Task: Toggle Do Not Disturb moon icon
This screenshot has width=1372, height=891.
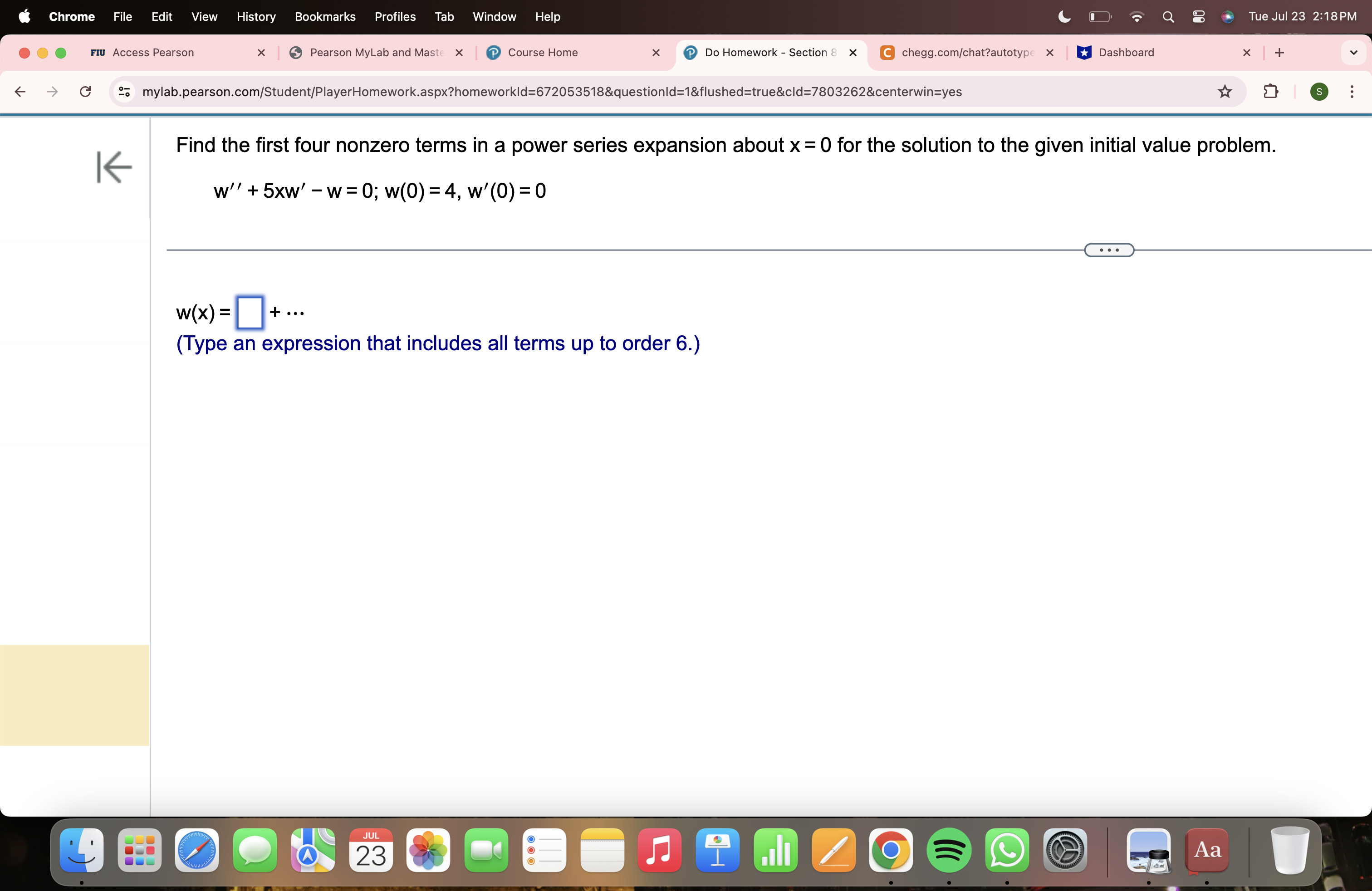Action: [x=1064, y=17]
